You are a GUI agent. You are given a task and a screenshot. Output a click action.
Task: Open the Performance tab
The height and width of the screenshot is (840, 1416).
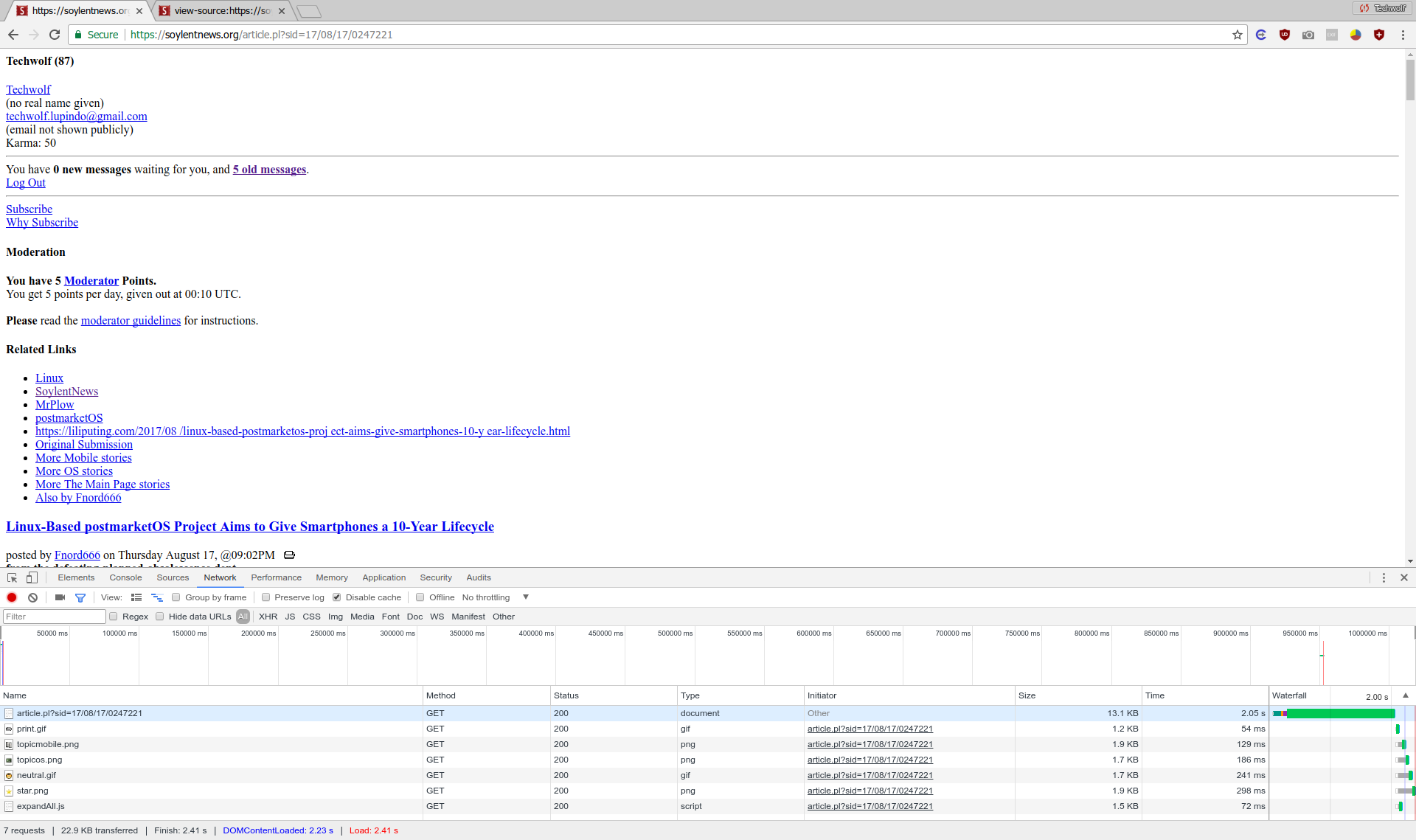pos(276,577)
